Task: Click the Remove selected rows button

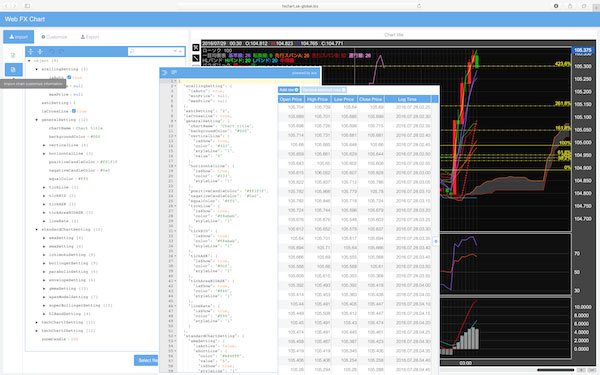Action: pos(324,90)
